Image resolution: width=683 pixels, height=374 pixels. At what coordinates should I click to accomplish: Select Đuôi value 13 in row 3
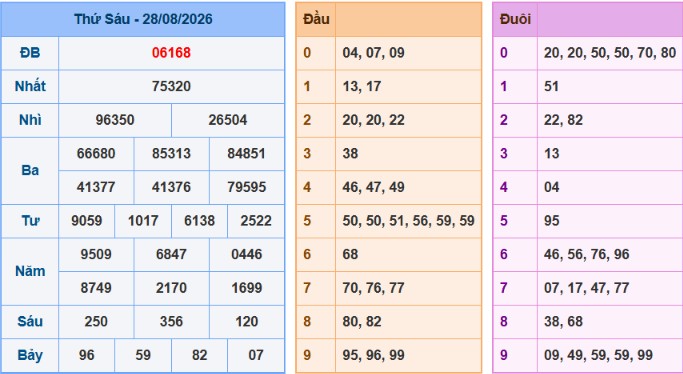551,153
